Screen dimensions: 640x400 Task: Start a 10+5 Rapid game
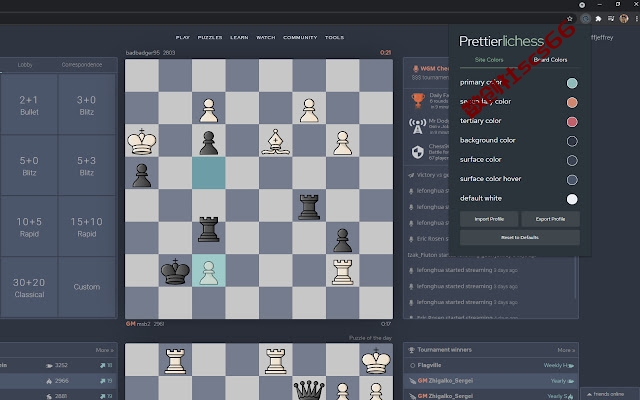pos(29,226)
